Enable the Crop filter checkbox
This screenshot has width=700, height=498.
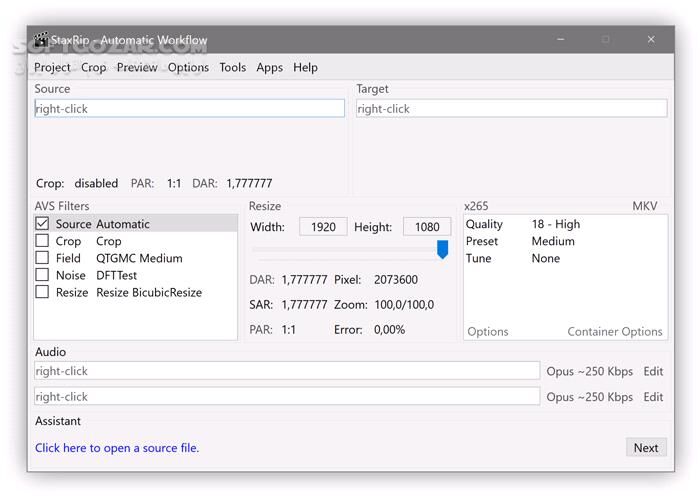click(x=42, y=241)
